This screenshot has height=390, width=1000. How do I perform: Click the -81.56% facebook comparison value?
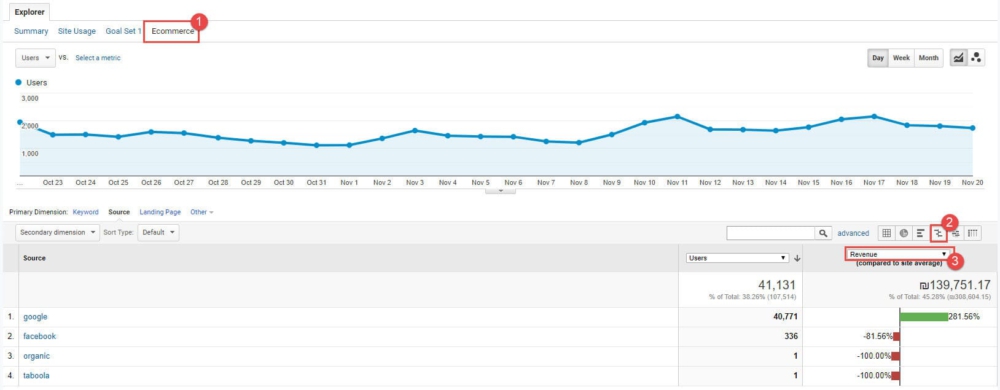click(879, 336)
